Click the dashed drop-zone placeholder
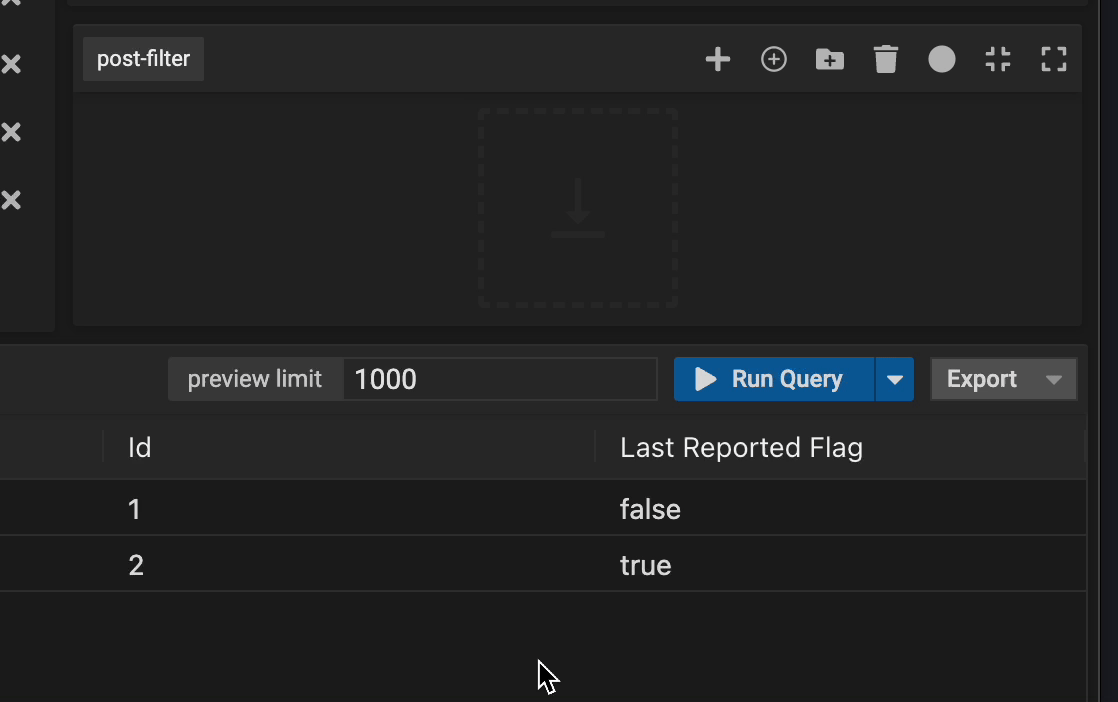 tap(578, 208)
